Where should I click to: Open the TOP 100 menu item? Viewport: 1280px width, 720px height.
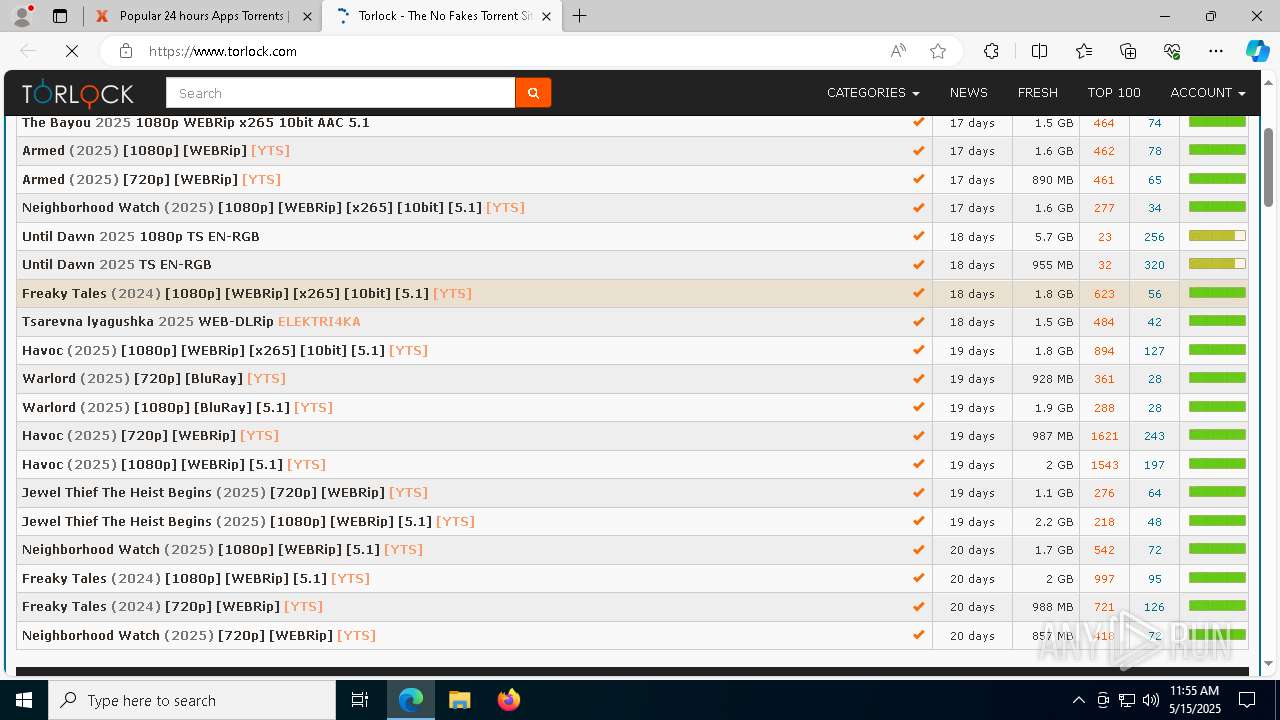[1114, 93]
